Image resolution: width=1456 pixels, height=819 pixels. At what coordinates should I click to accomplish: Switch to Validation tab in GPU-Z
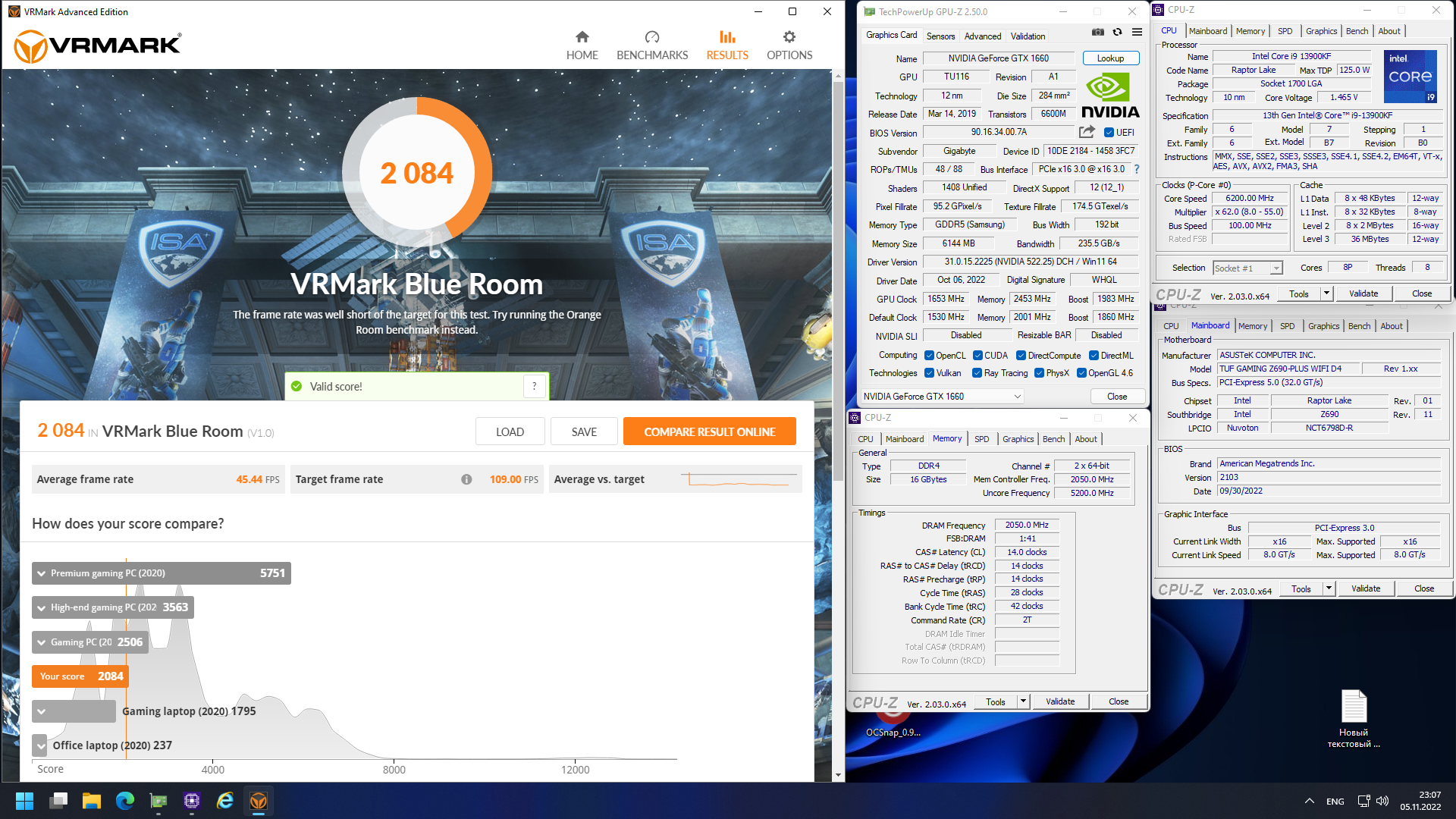tap(1028, 36)
